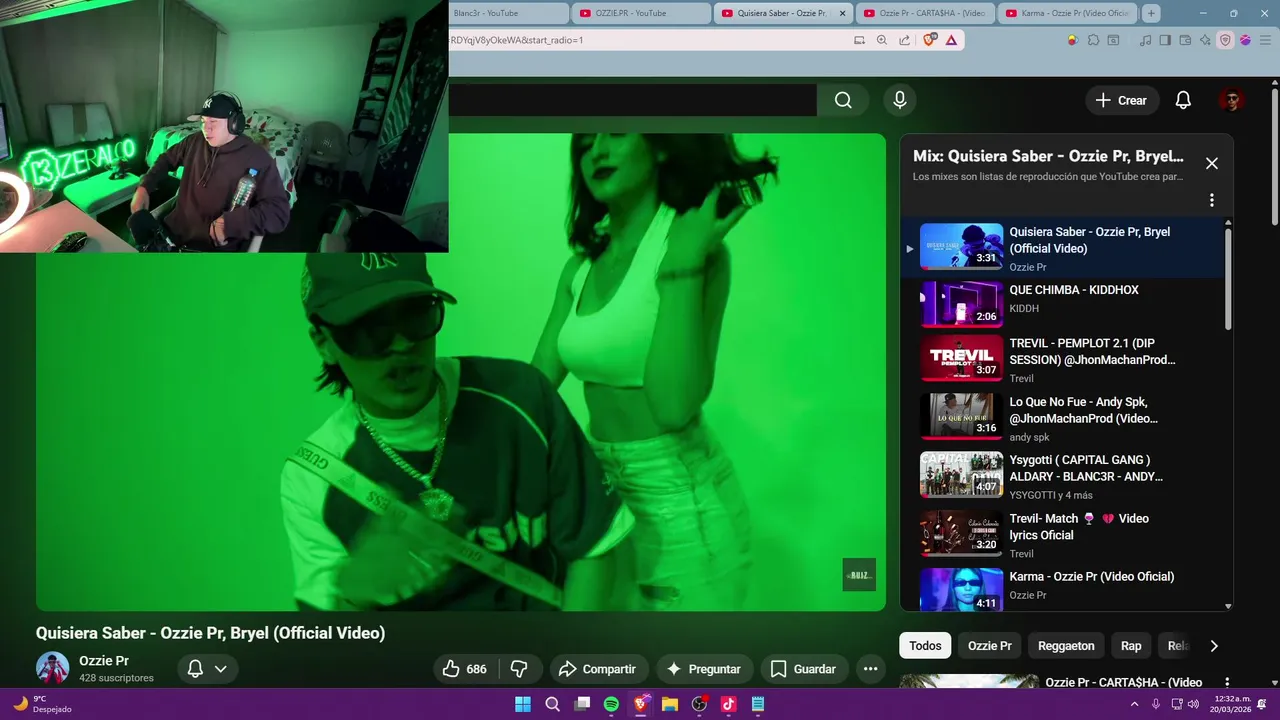Viewport: 1280px width, 720px height.
Task: Select the Todos filter chip
Action: tap(925, 646)
